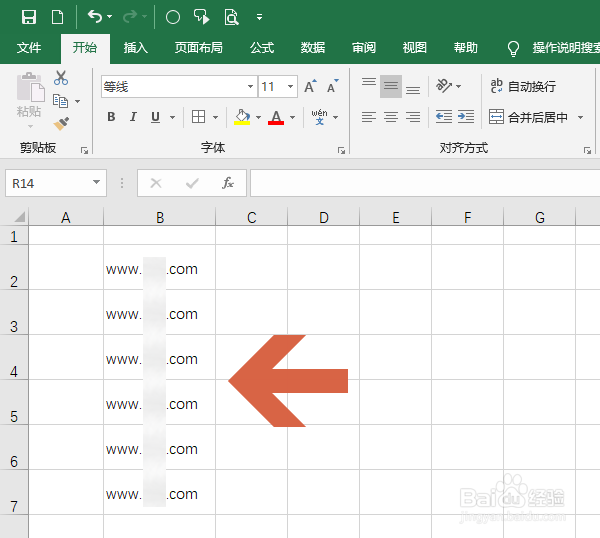The height and width of the screenshot is (538, 600).
Task: Apply red font color
Action: (x=276, y=117)
